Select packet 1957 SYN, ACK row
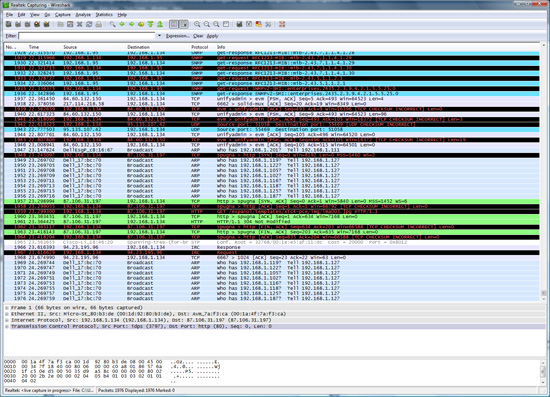Screen dimensions: 550x397 coord(272,201)
